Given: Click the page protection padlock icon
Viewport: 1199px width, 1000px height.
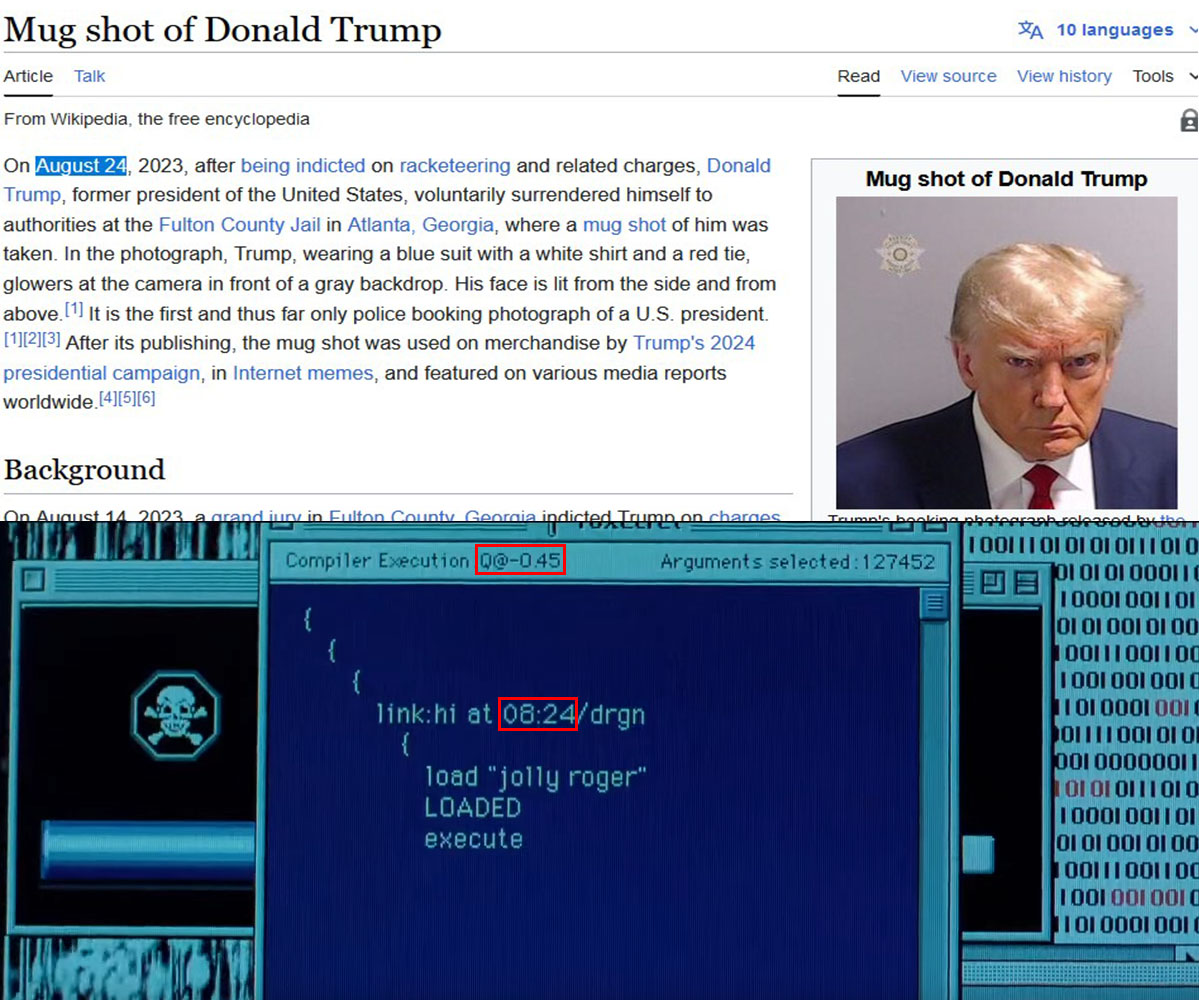Looking at the screenshot, I should (1189, 120).
